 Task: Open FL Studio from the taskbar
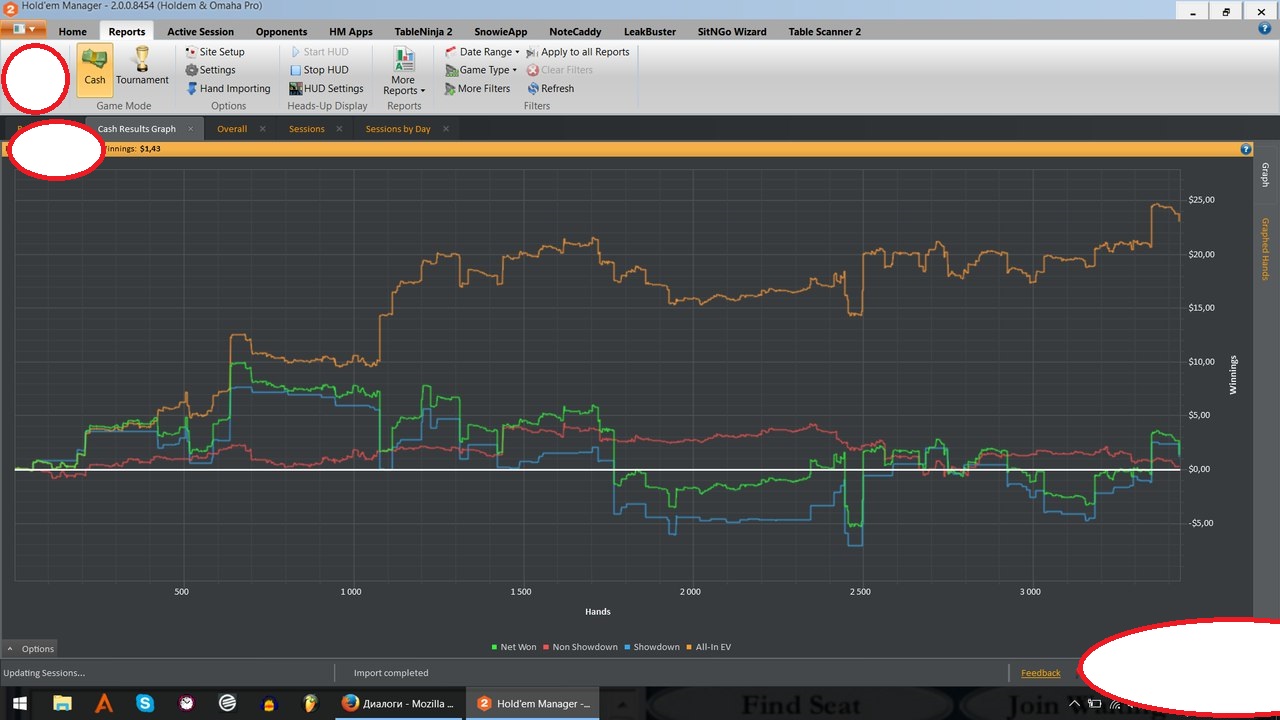[310, 704]
